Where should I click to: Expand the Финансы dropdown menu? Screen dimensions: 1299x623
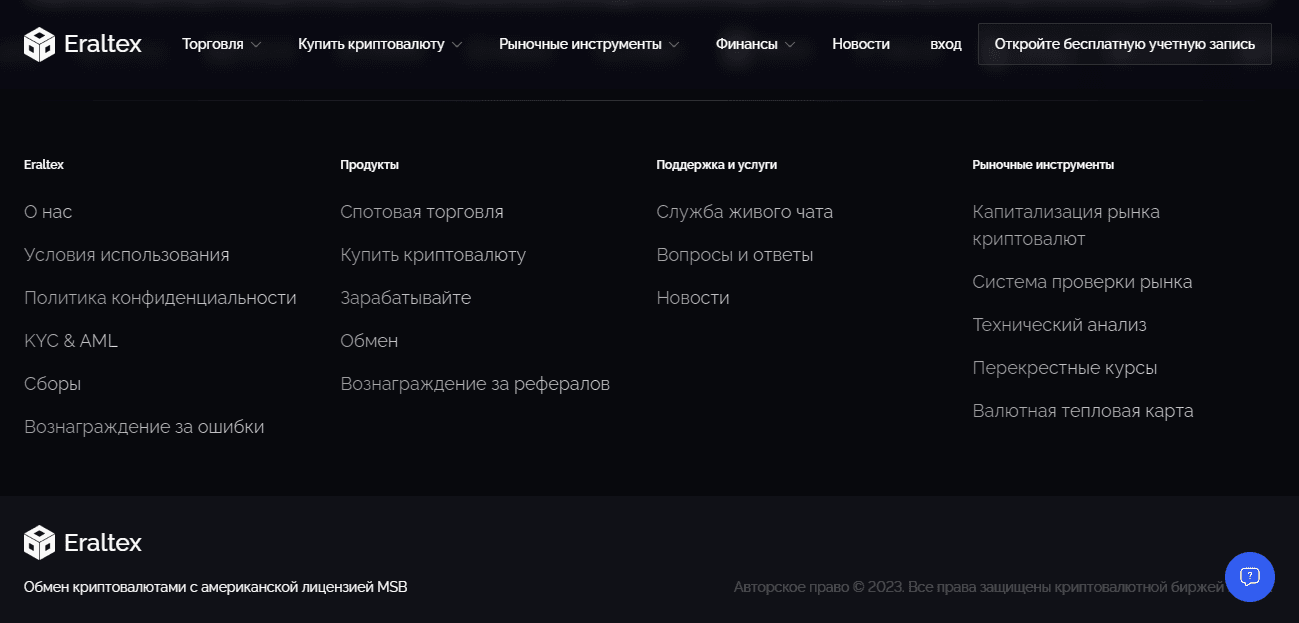click(x=755, y=44)
